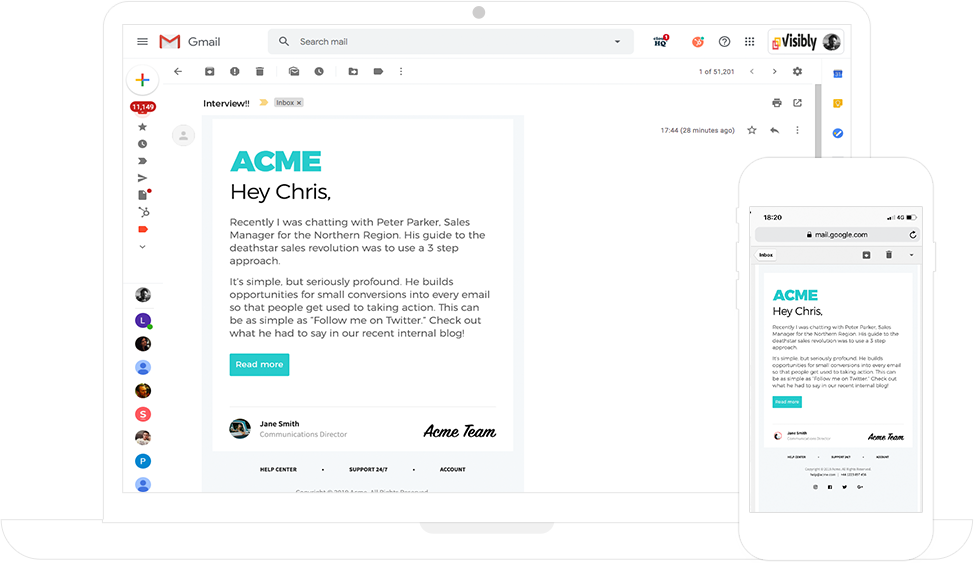Open the email in a new window
The image size is (974, 563).
click(798, 103)
